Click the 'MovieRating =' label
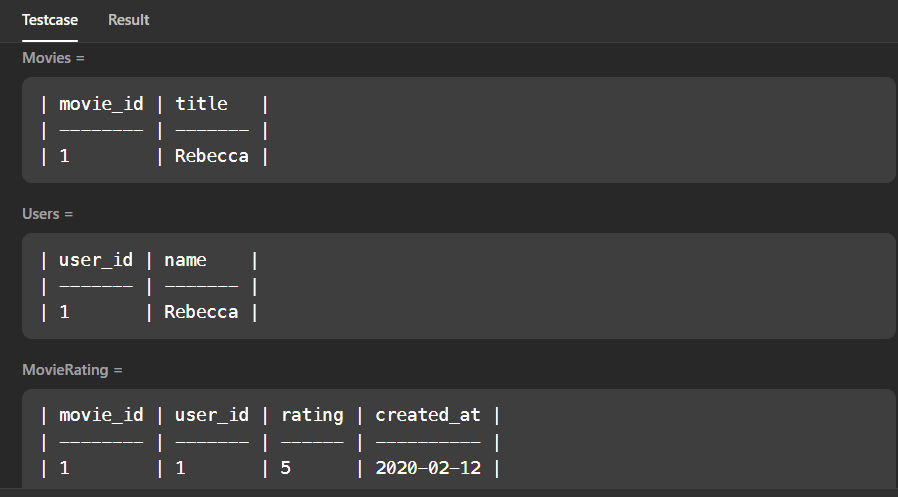Image resolution: width=898 pixels, height=497 pixels. point(72,370)
